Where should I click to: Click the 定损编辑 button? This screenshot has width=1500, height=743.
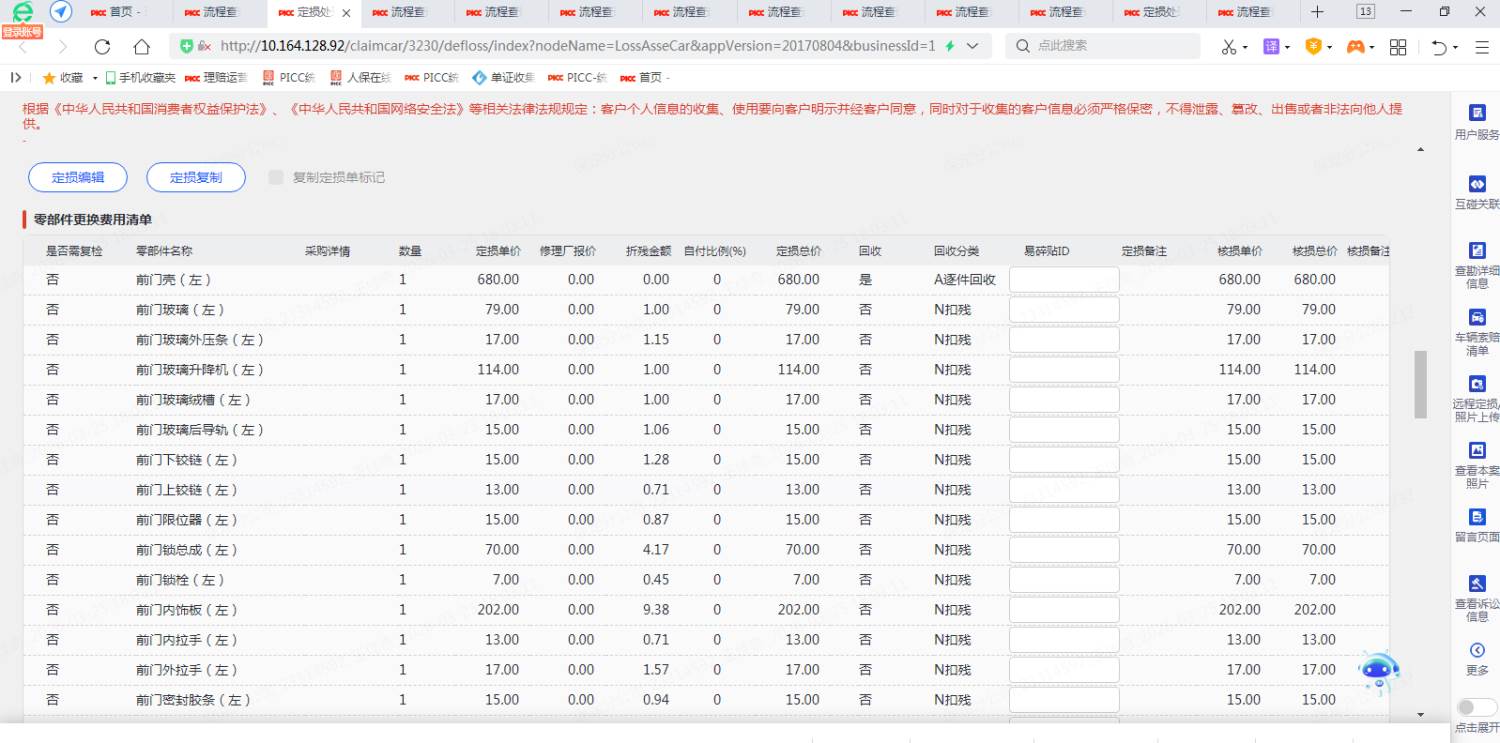(78, 177)
